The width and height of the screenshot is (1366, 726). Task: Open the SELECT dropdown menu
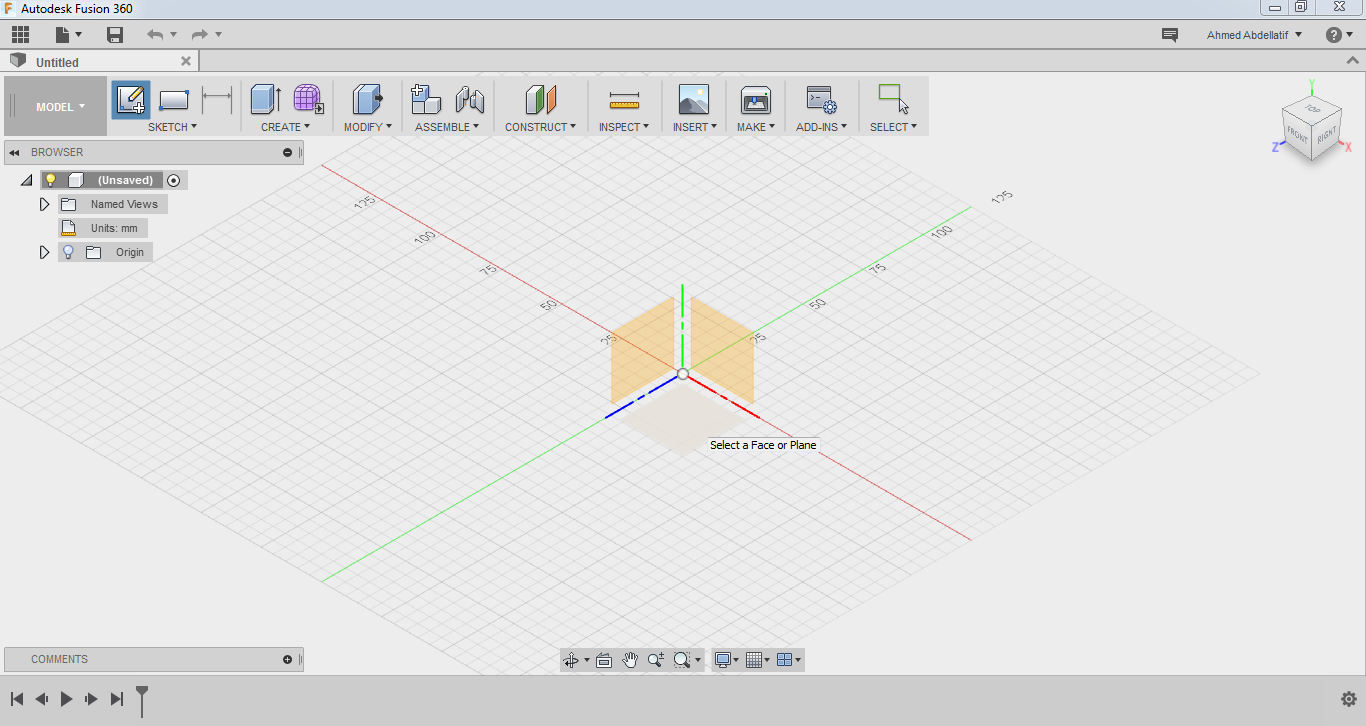[893, 127]
